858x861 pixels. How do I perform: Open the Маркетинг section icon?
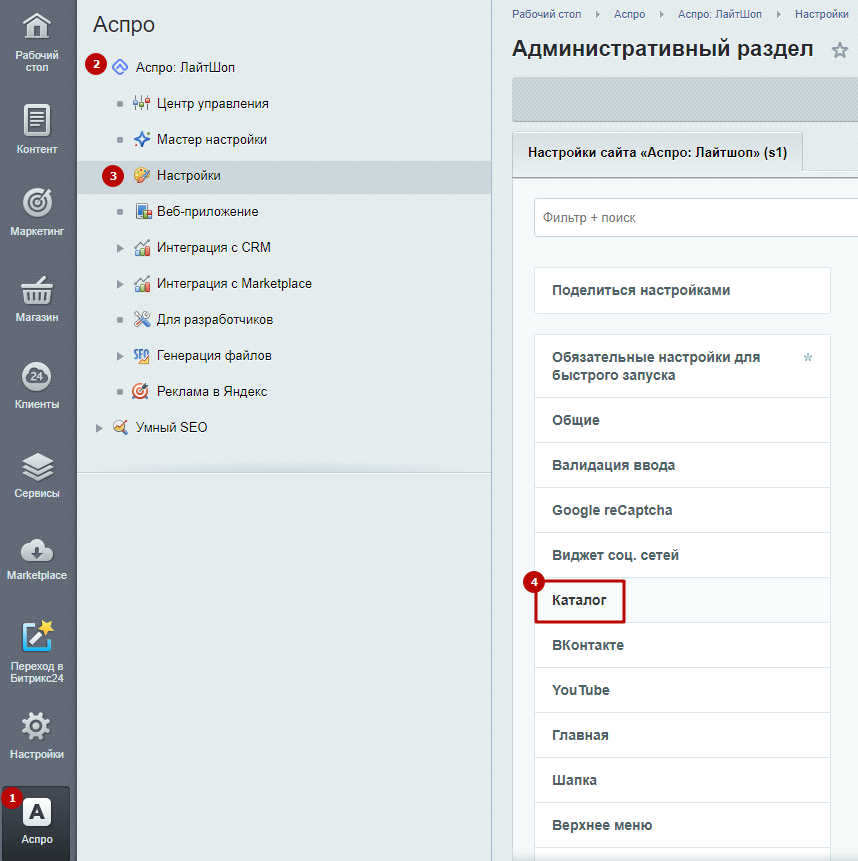(37, 203)
